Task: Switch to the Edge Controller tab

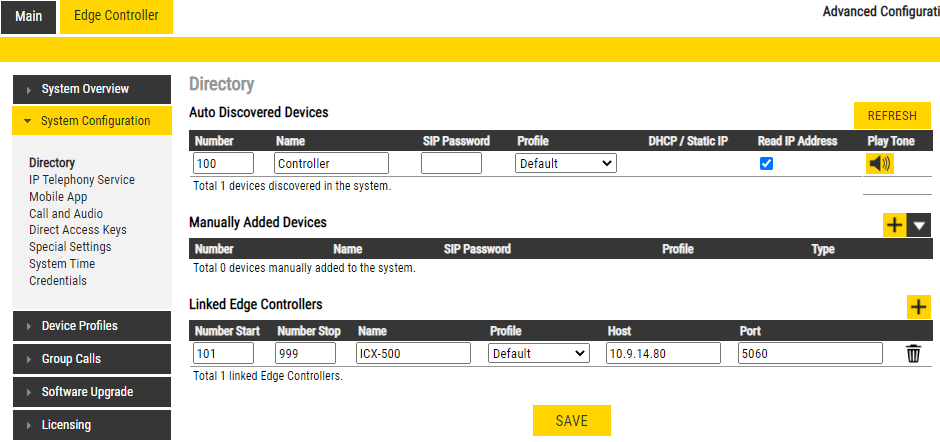Action: (116, 16)
